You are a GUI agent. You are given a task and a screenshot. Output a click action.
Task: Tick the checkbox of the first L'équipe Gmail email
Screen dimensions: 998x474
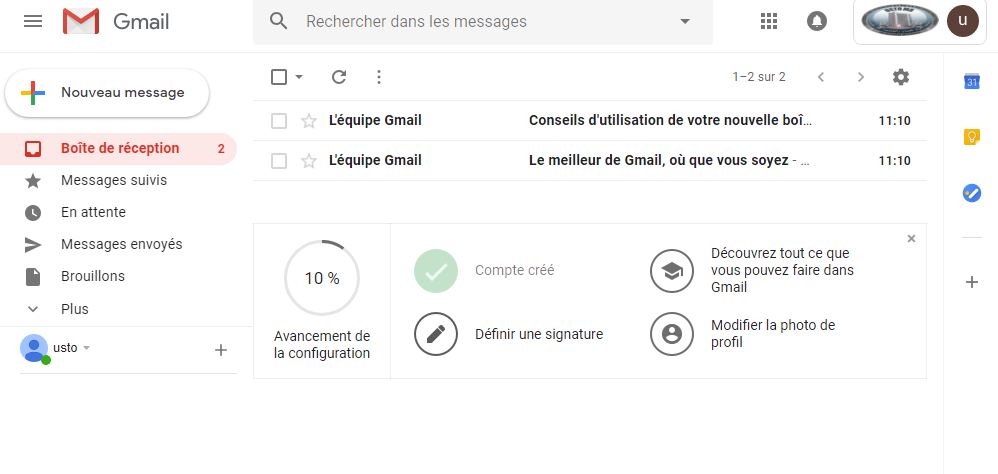279,121
